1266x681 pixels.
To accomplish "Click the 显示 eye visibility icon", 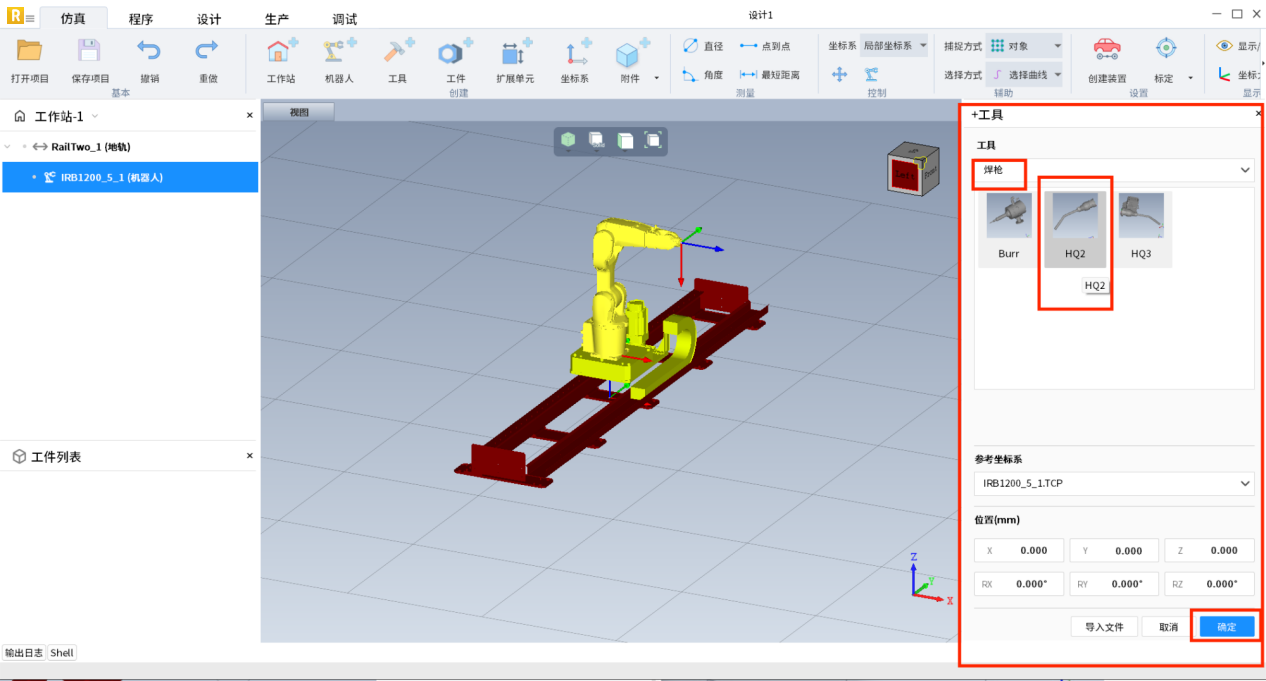I will [x=1225, y=46].
